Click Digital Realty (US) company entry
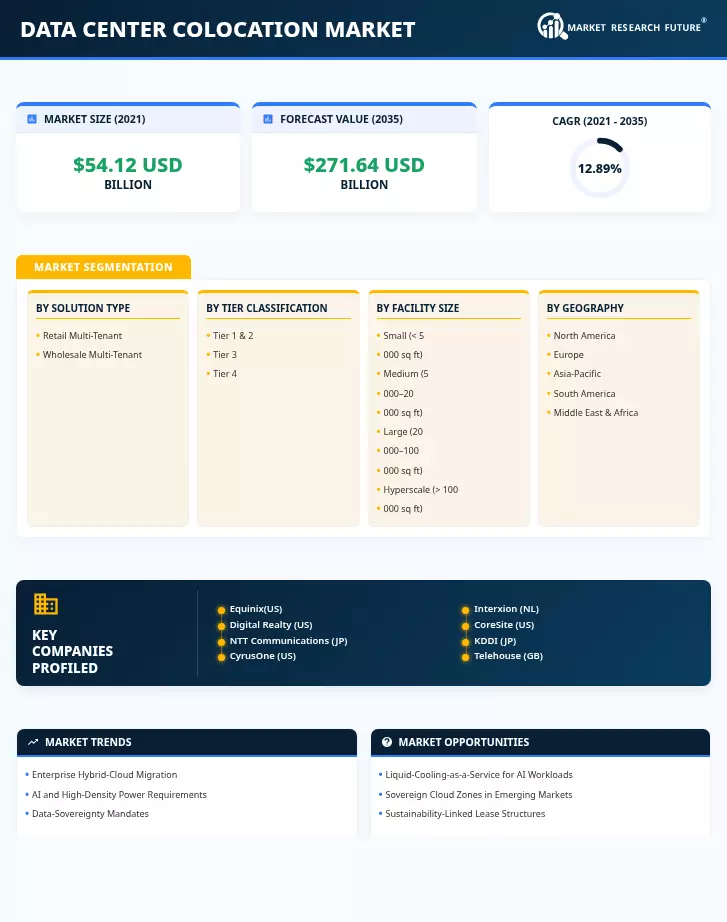This screenshot has height=922, width=727. click(x=271, y=625)
